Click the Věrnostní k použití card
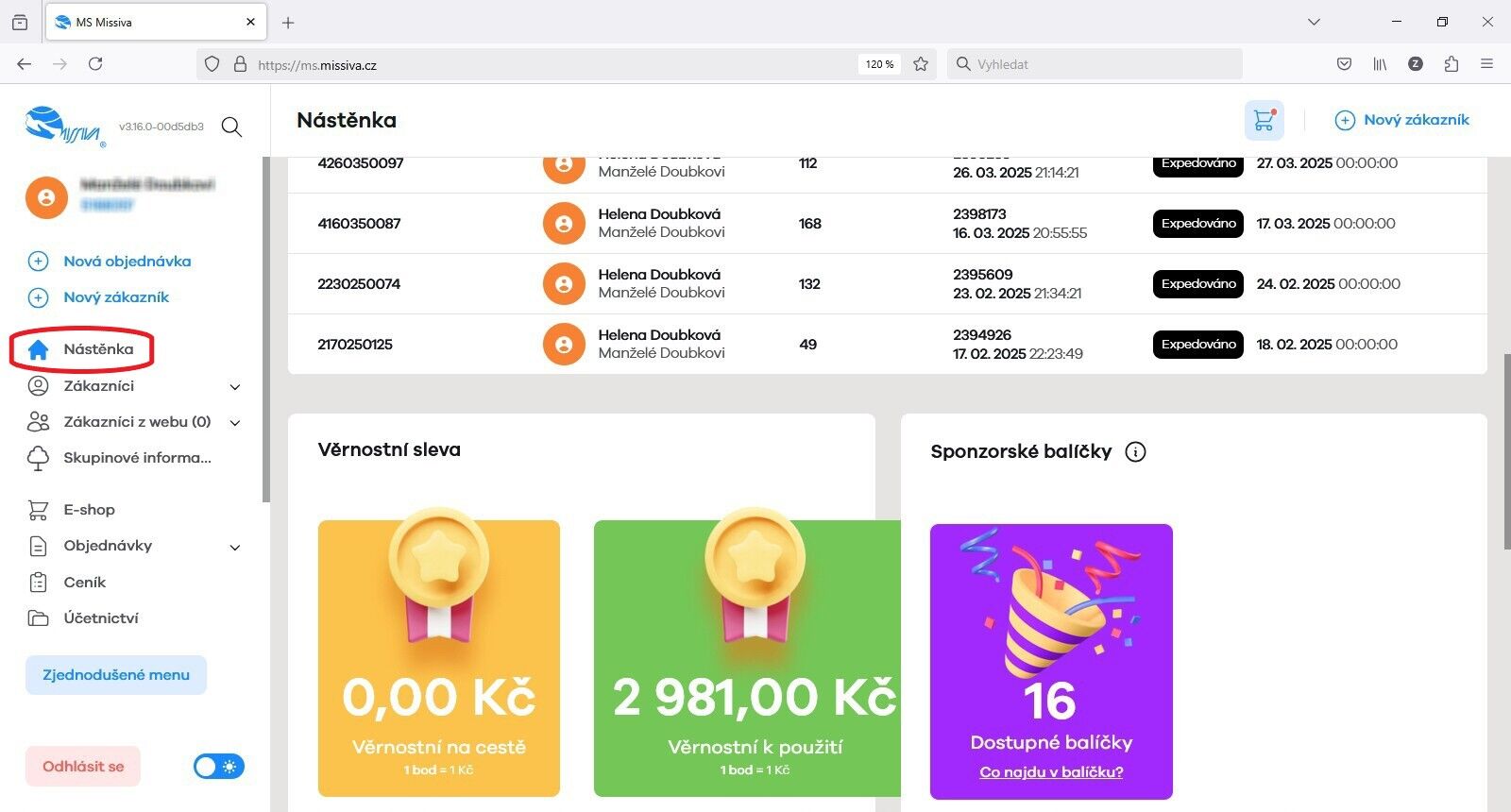Image resolution: width=1511 pixels, height=812 pixels. coord(747,658)
